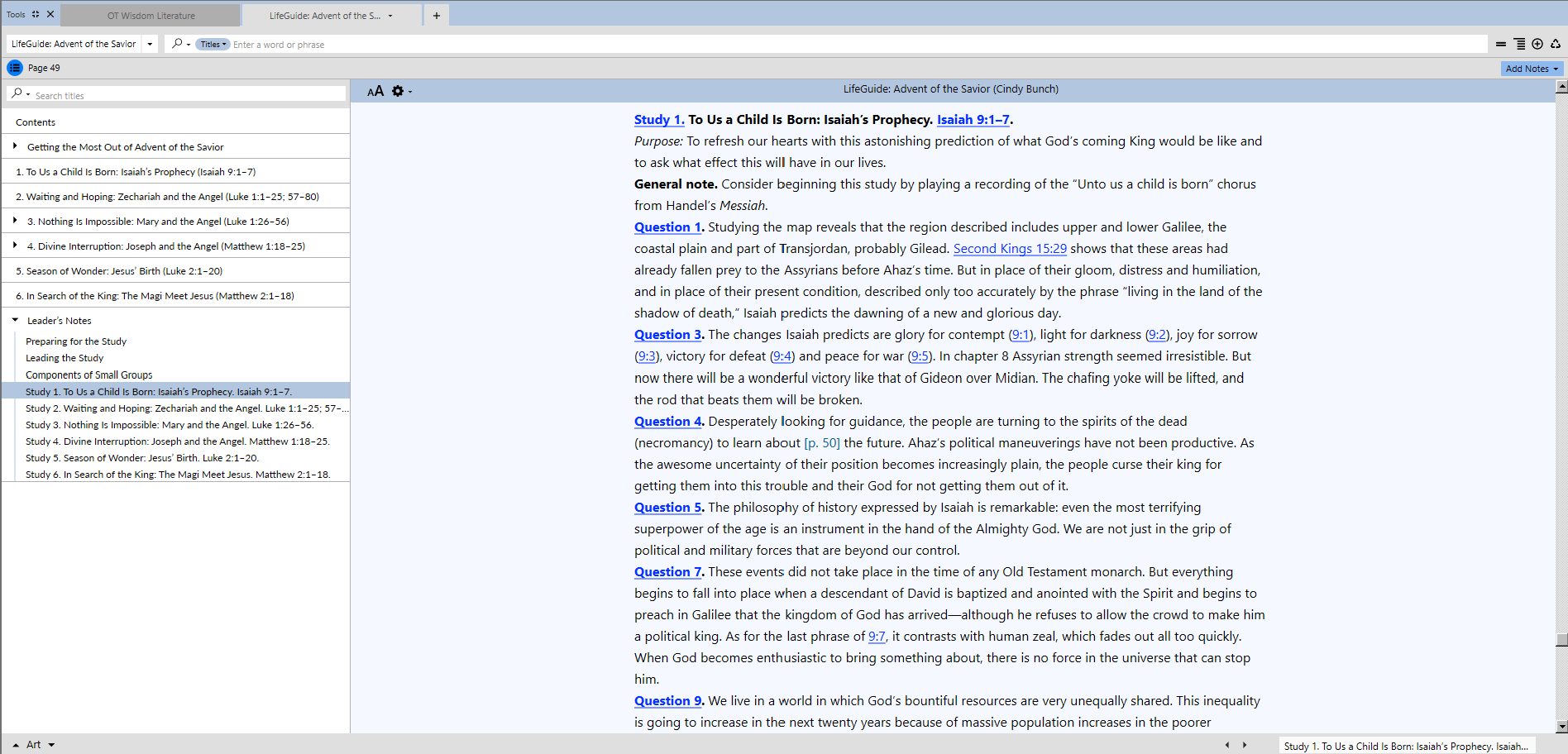
Task: Open 6. In Search of the King contents entry
Action: coord(155,296)
